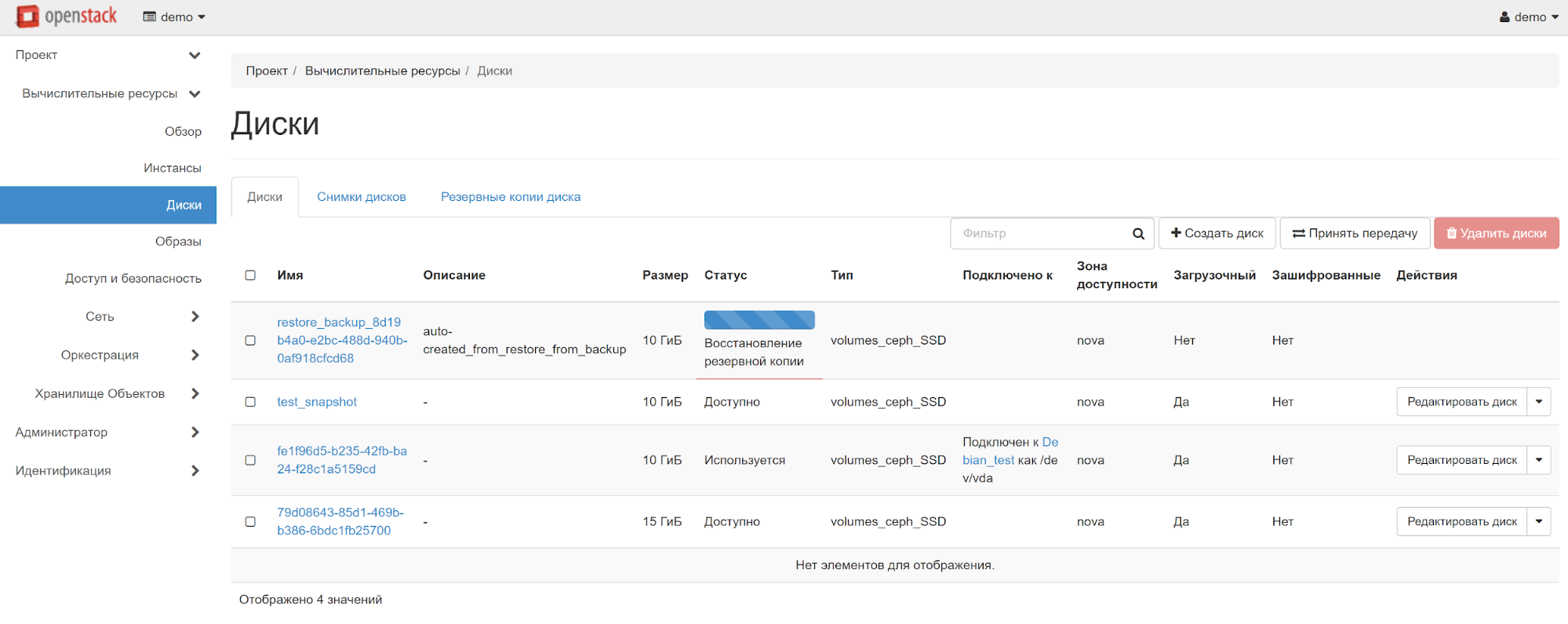Click the Имя column header
The width and height of the screenshot is (1568, 624).
[x=290, y=276]
